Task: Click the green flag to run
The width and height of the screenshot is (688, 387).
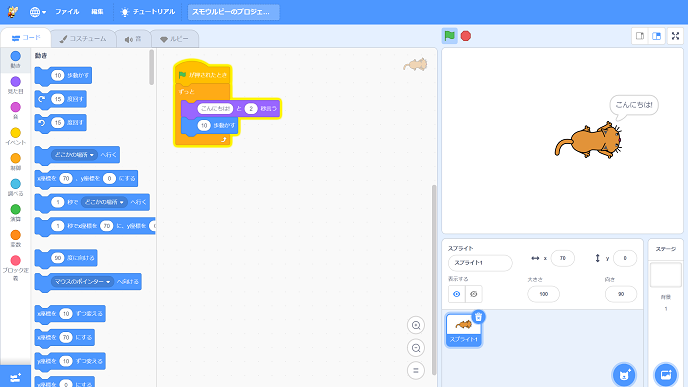Action: pyautogui.click(x=449, y=36)
